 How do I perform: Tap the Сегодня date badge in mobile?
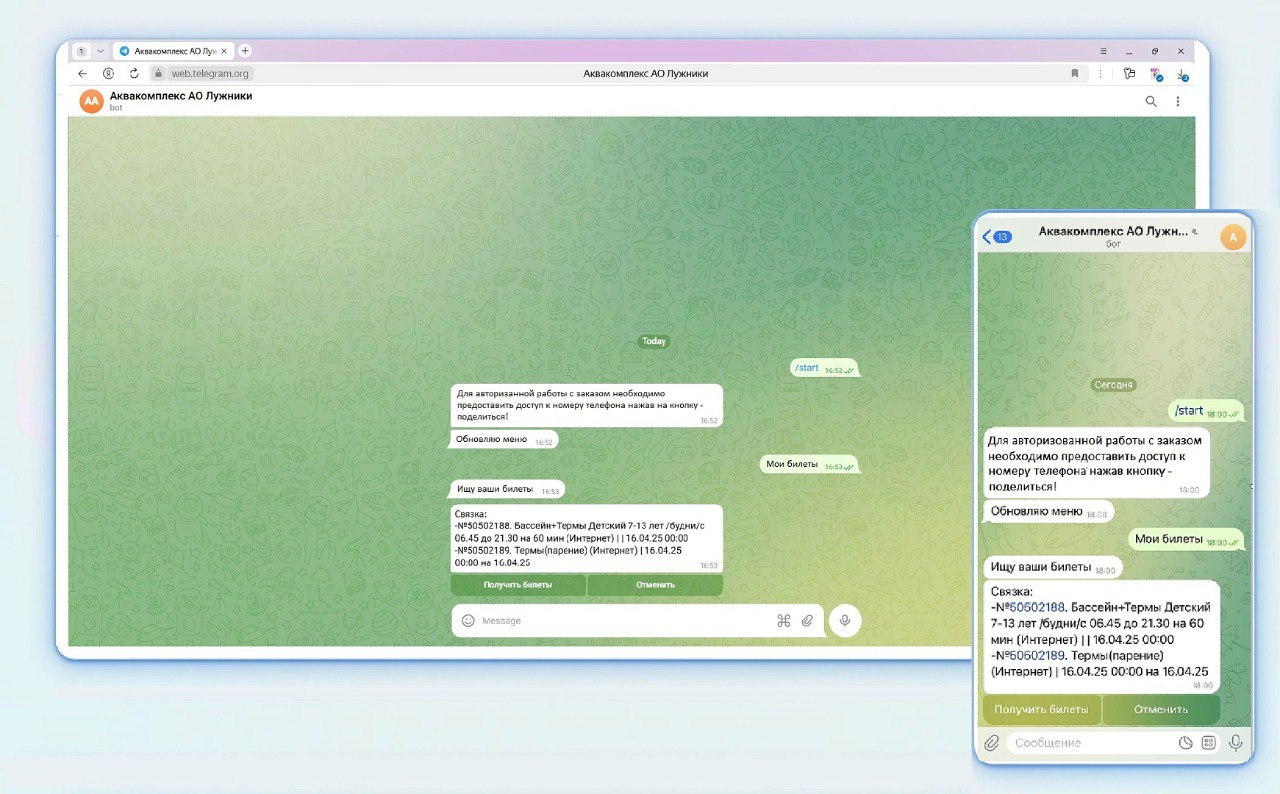click(x=1114, y=385)
